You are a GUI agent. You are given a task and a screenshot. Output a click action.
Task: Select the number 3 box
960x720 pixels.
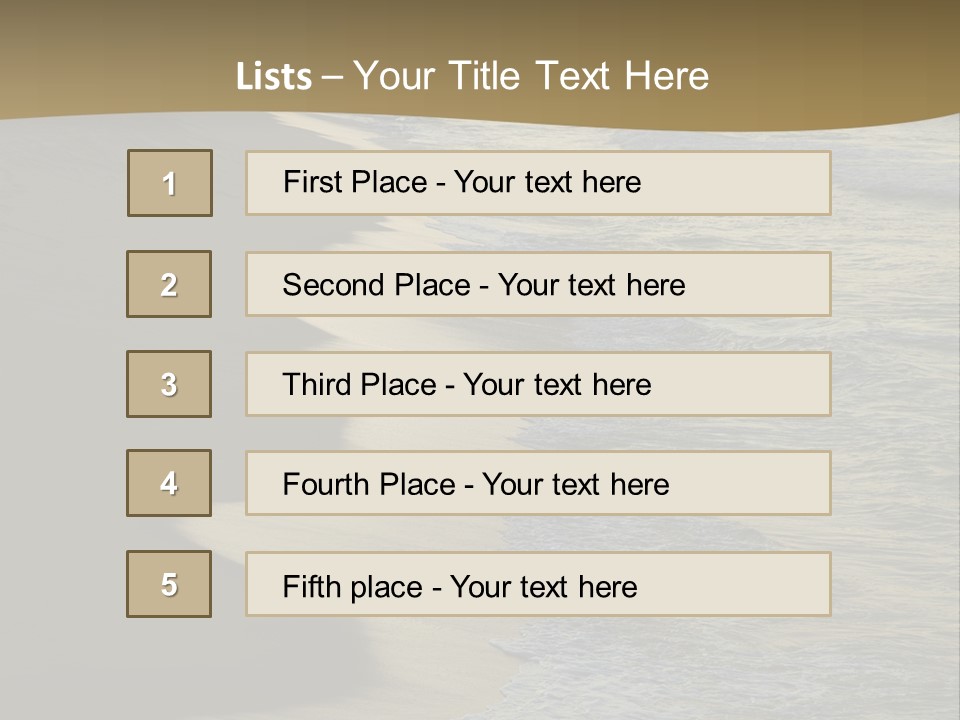(169, 384)
